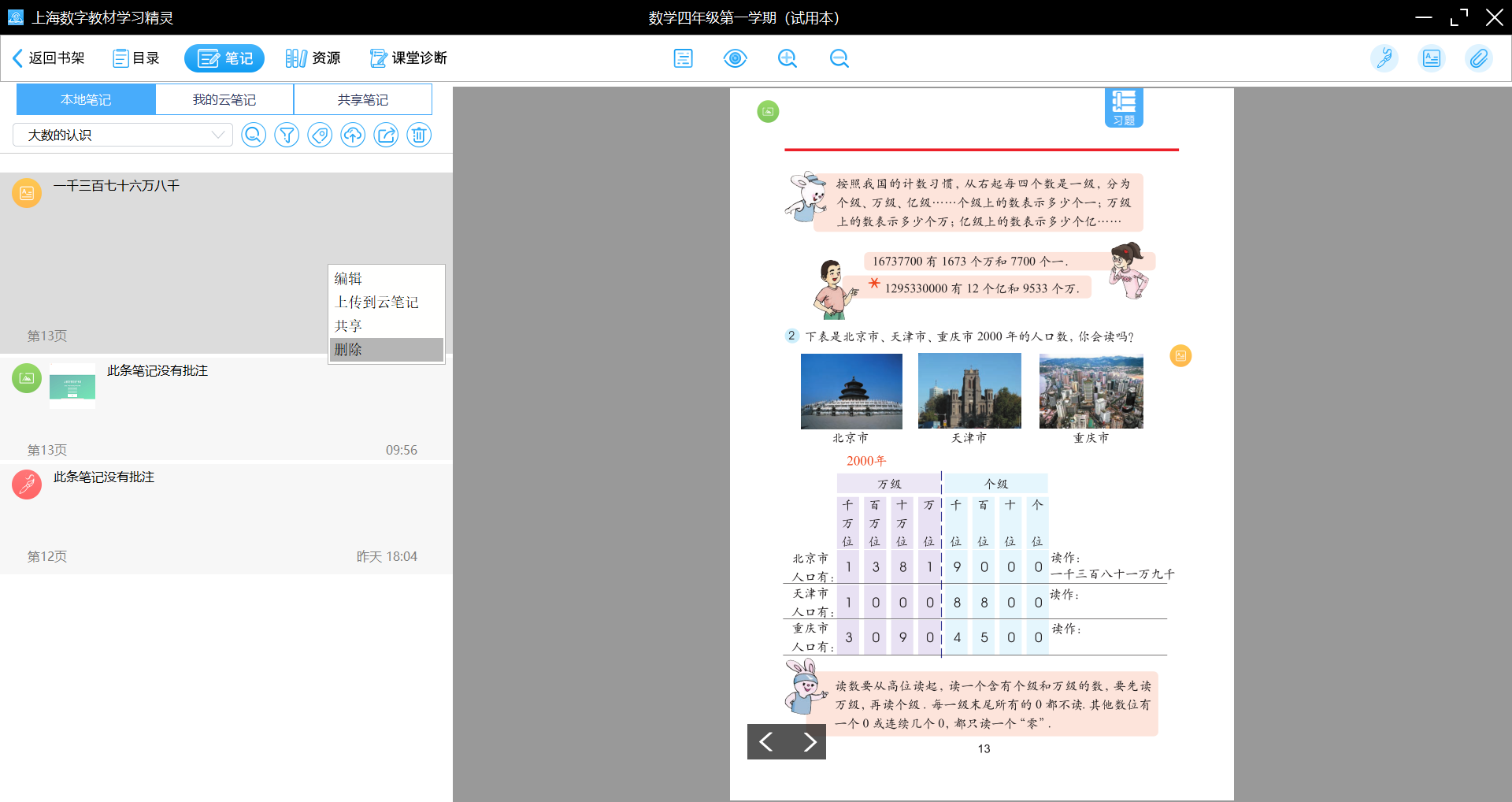Click the search notes magnifier icon
This screenshot has height=802, width=1512.
pos(253,136)
